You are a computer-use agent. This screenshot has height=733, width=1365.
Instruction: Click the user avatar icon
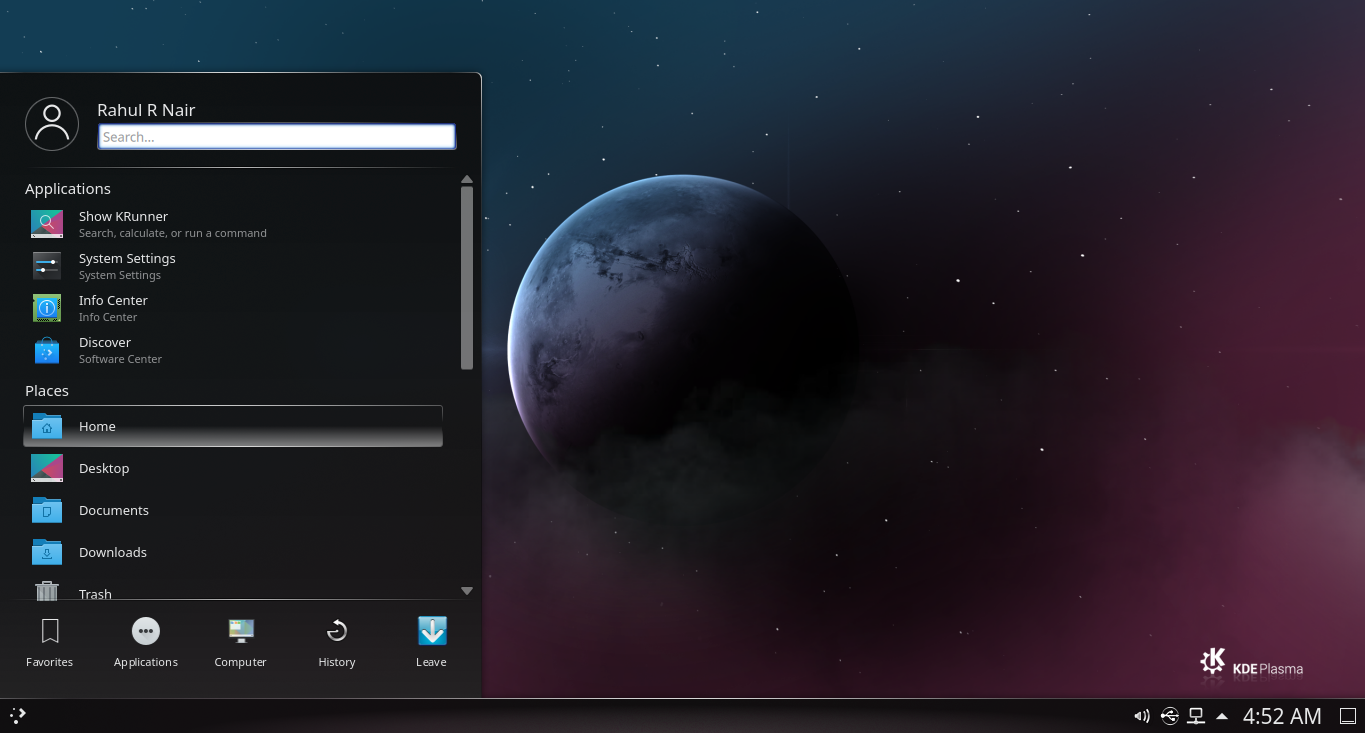click(52, 124)
